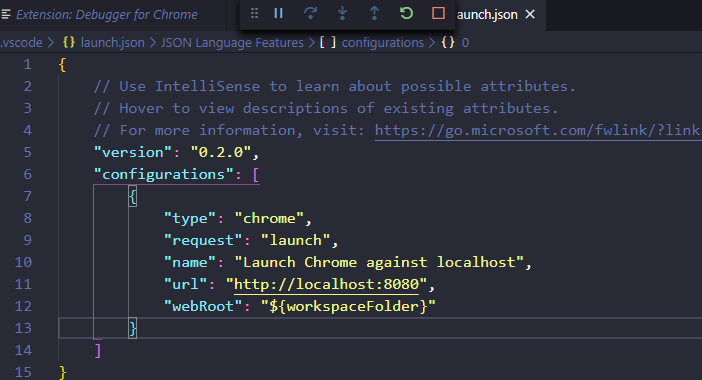Image resolution: width=702 pixels, height=380 pixels.
Task: Pause the debug session
Action: pos(278,13)
